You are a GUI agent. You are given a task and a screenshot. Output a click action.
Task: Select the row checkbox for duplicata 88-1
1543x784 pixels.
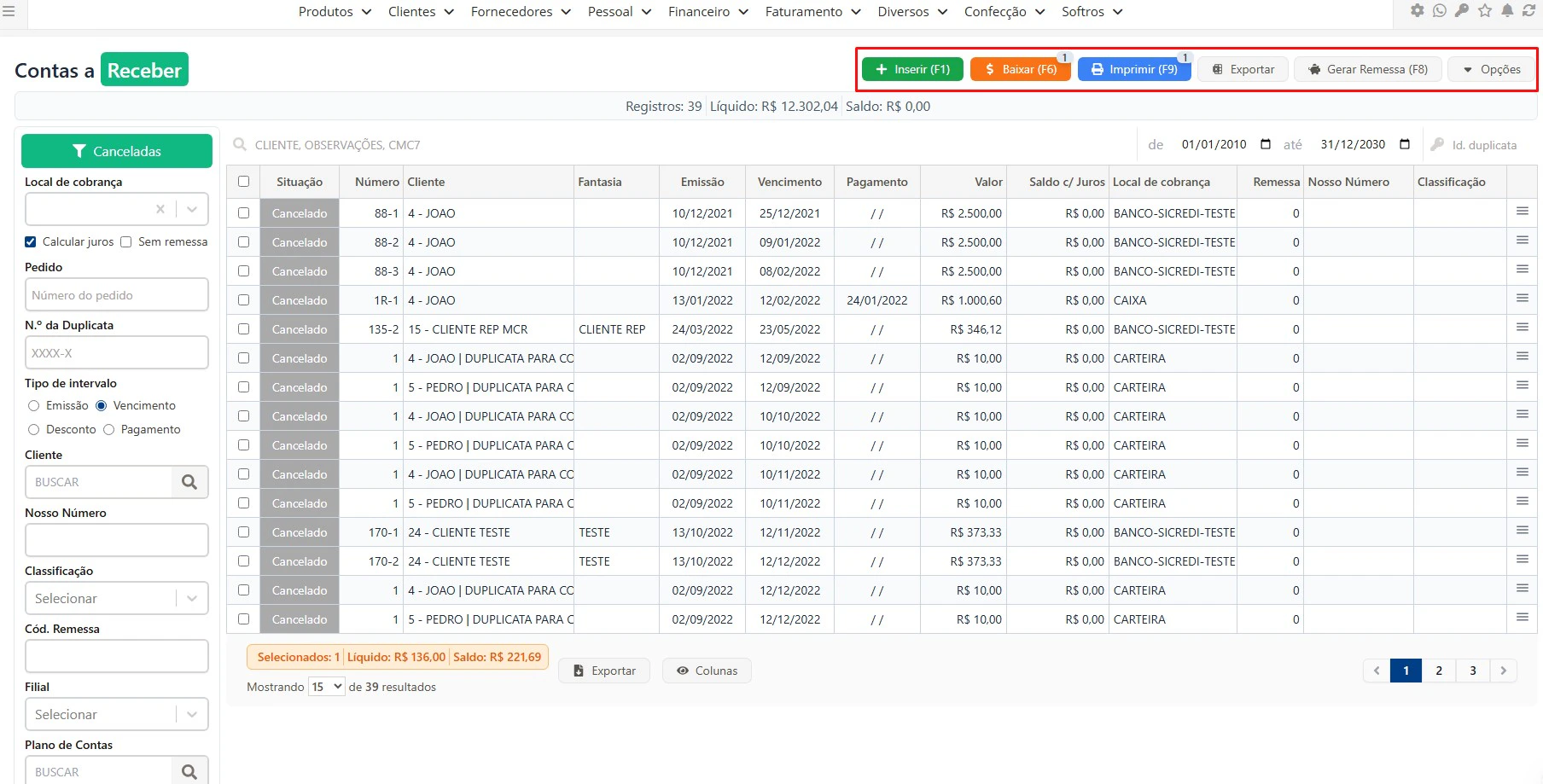point(244,212)
